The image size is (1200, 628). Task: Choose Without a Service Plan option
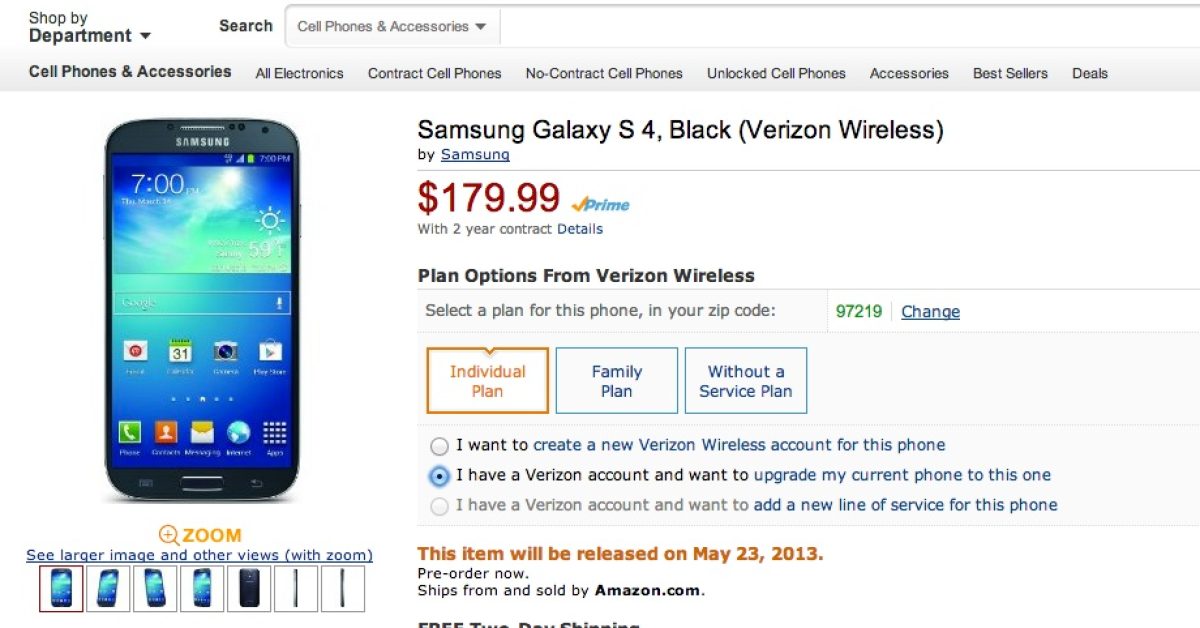coord(745,381)
